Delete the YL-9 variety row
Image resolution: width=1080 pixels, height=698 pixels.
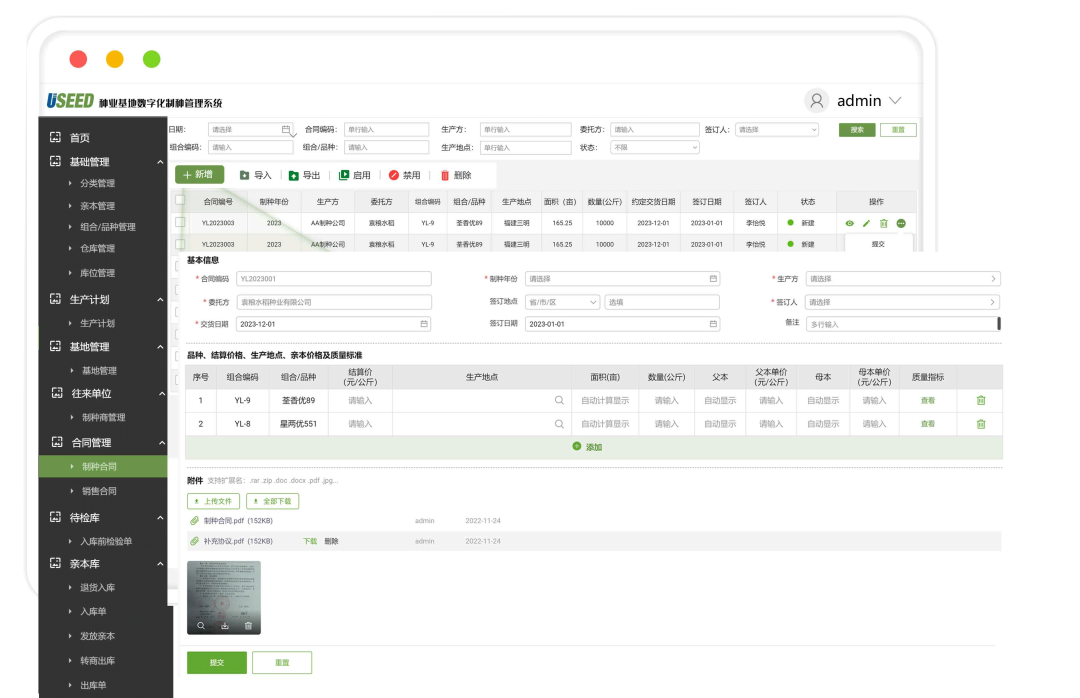pyautogui.click(x=981, y=400)
